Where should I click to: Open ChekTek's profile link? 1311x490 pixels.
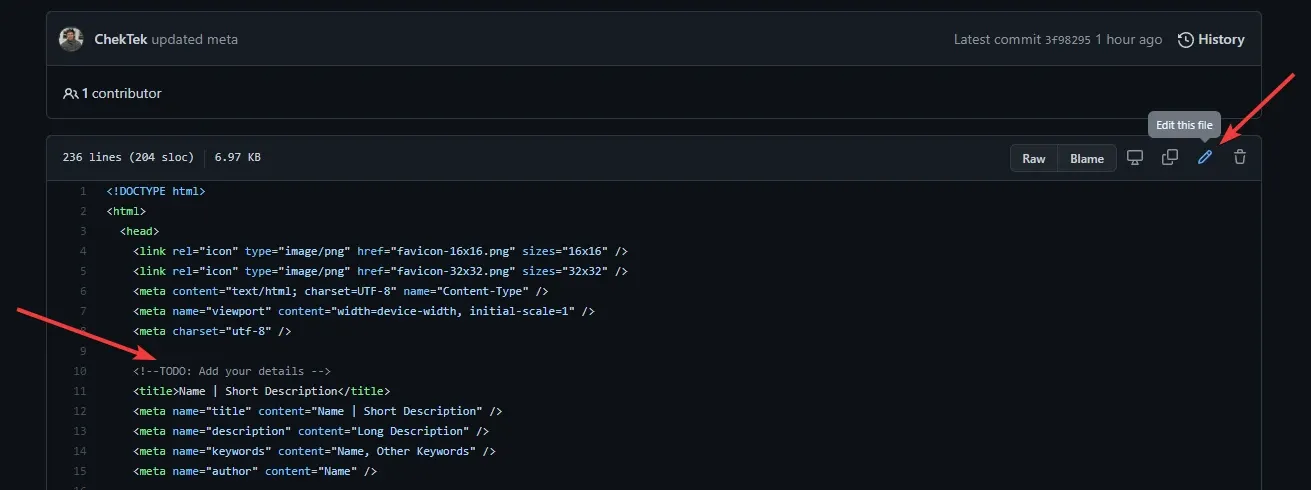pyautogui.click(x=120, y=40)
